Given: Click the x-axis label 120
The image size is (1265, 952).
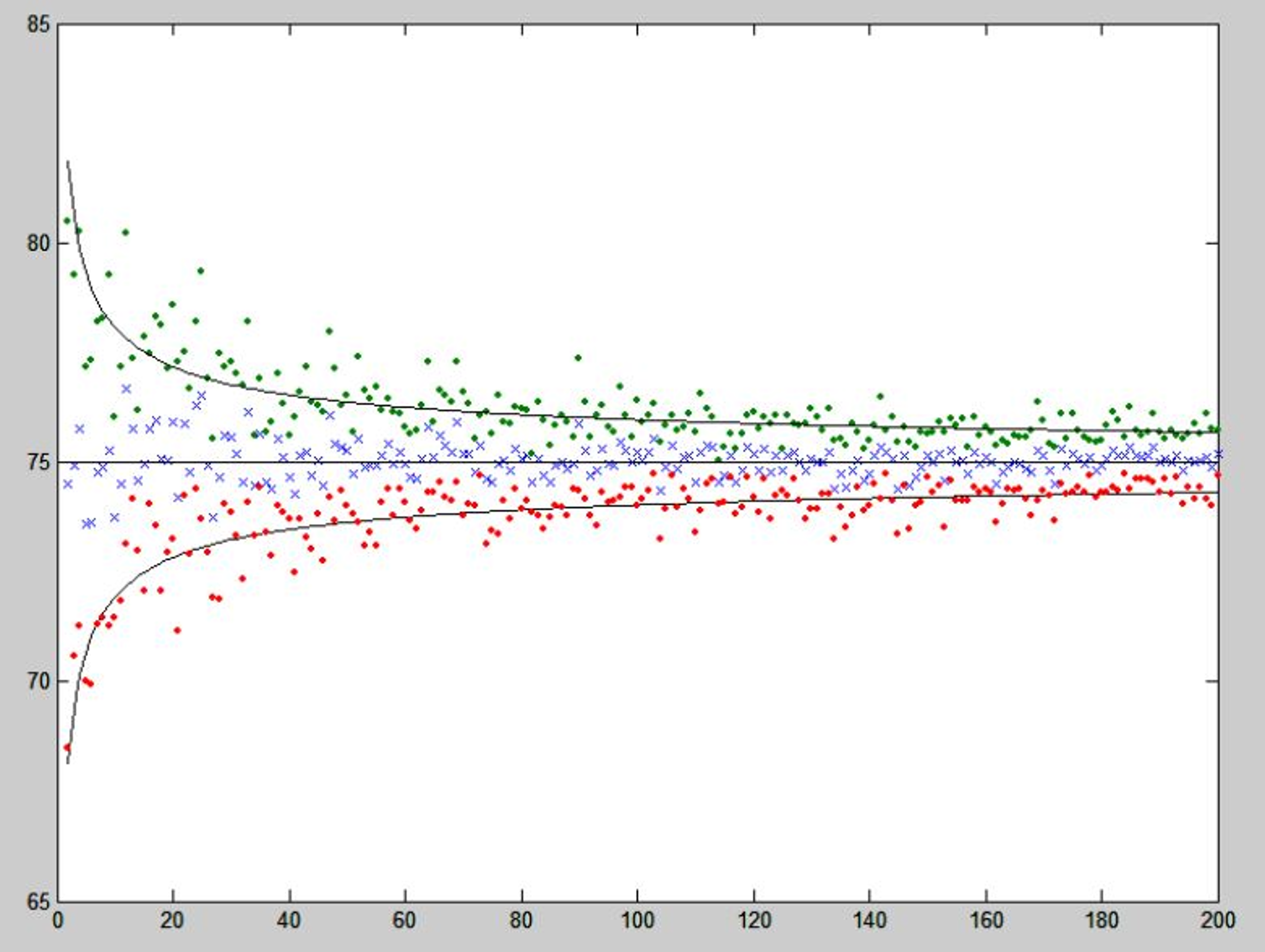Looking at the screenshot, I should (x=754, y=921).
